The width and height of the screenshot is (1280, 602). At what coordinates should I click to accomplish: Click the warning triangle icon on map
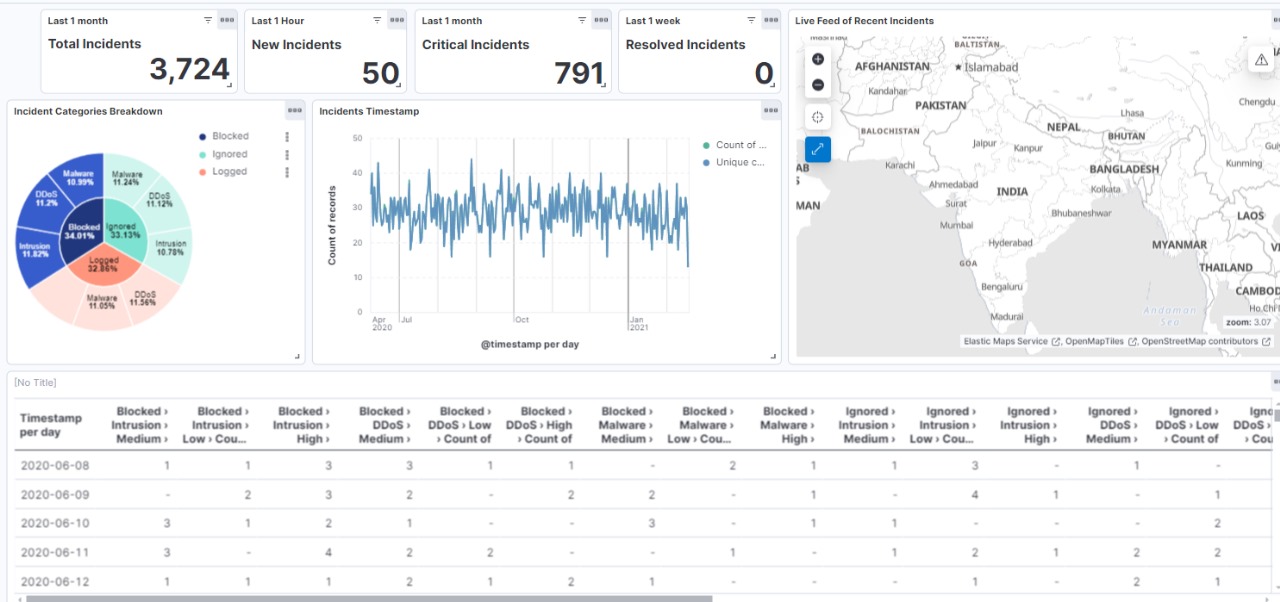1261,60
